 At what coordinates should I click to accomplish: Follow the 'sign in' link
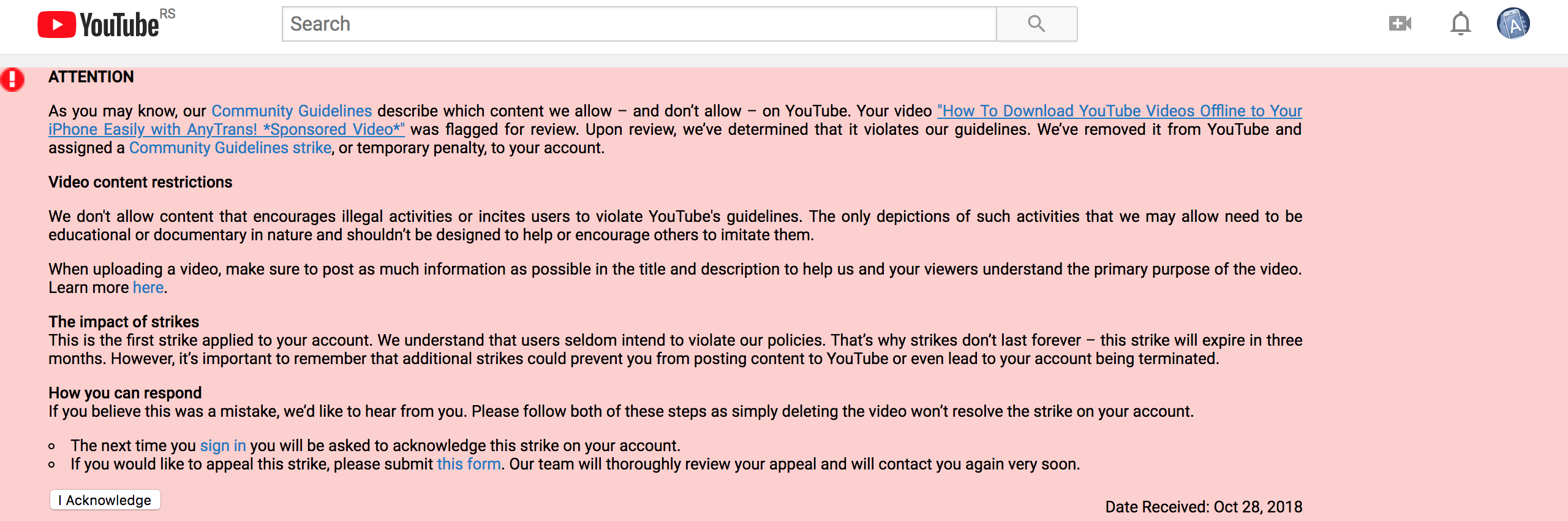(223, 446)
